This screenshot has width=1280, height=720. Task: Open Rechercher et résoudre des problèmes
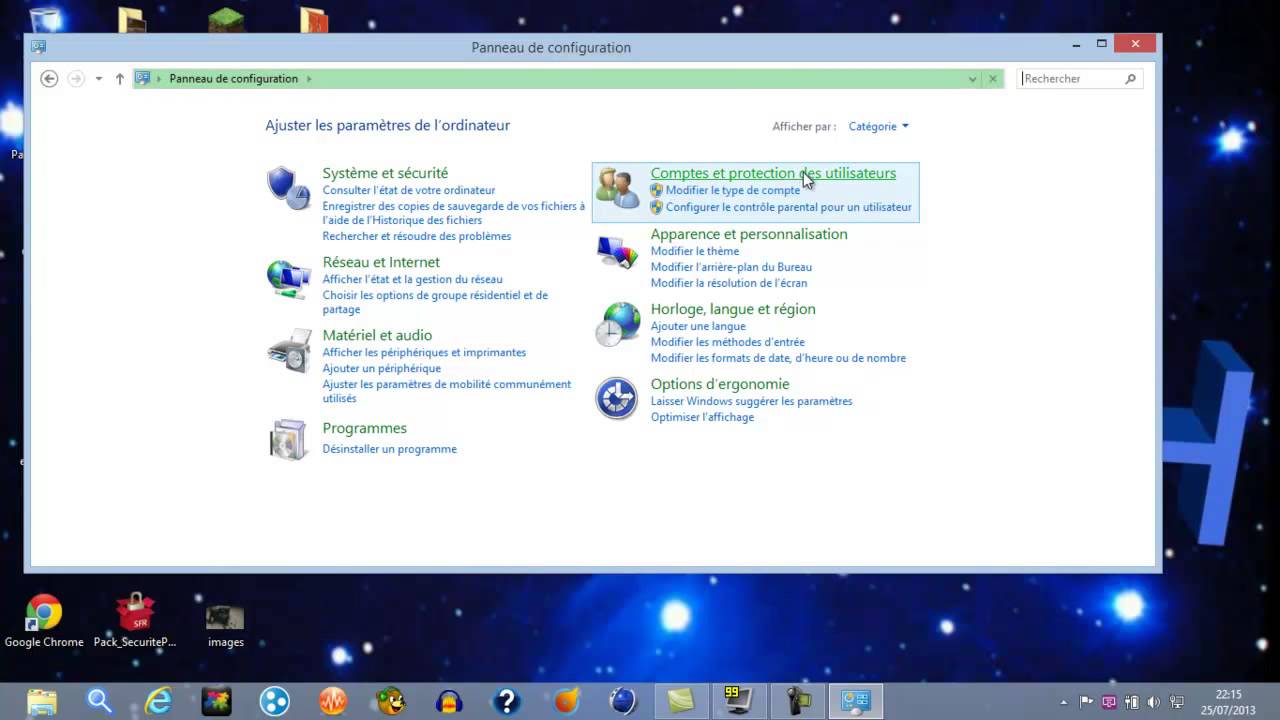click(x=416, y=236)
